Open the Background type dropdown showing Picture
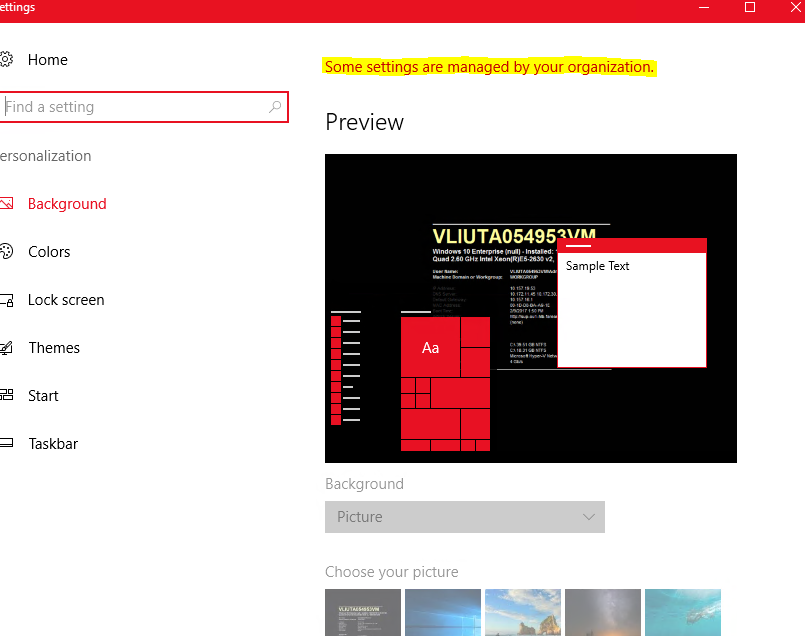The image size is (805, 636). (465, 517)
